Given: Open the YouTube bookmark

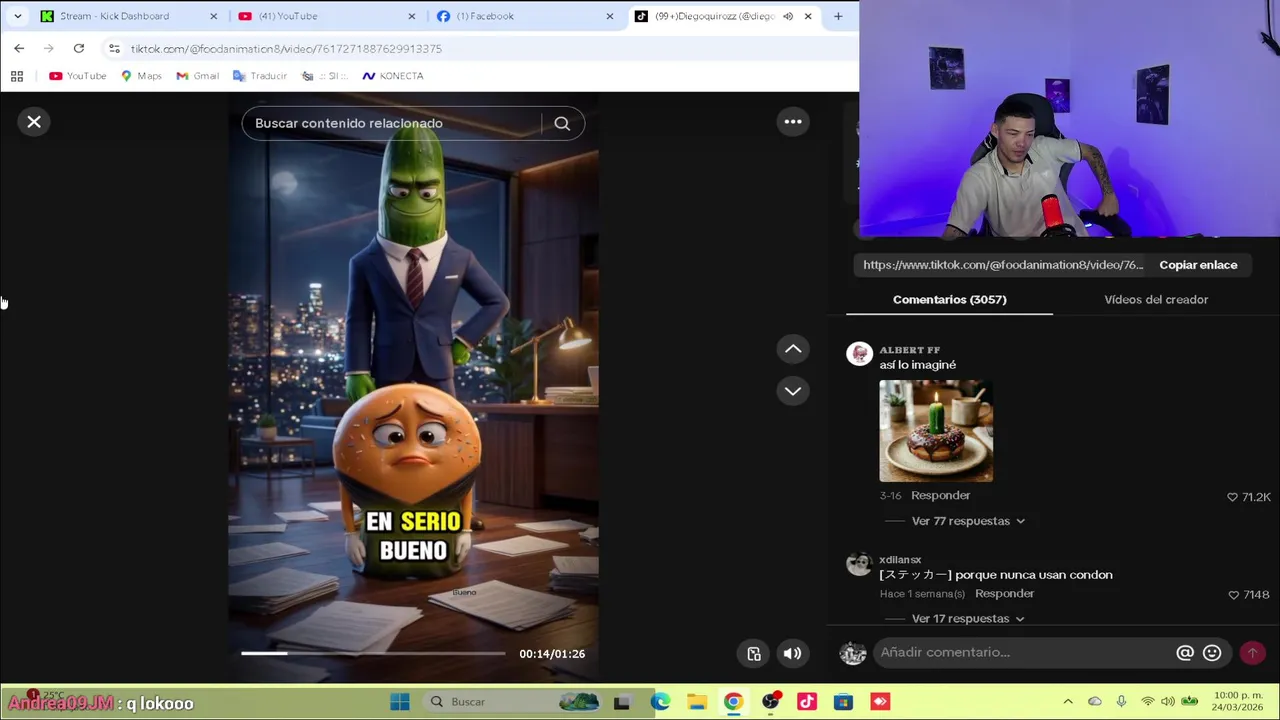Looking at the screenshot, I should [x=78, y=76].
